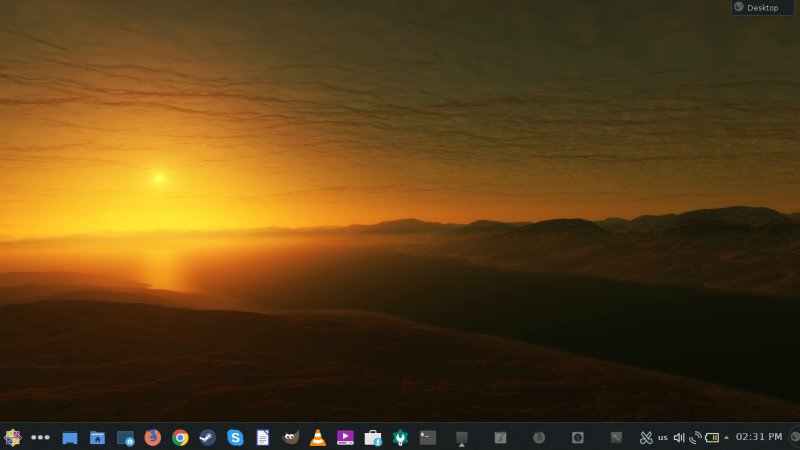
Task: Open the 02:31 PM clock calendar
Action: [759, 437]
